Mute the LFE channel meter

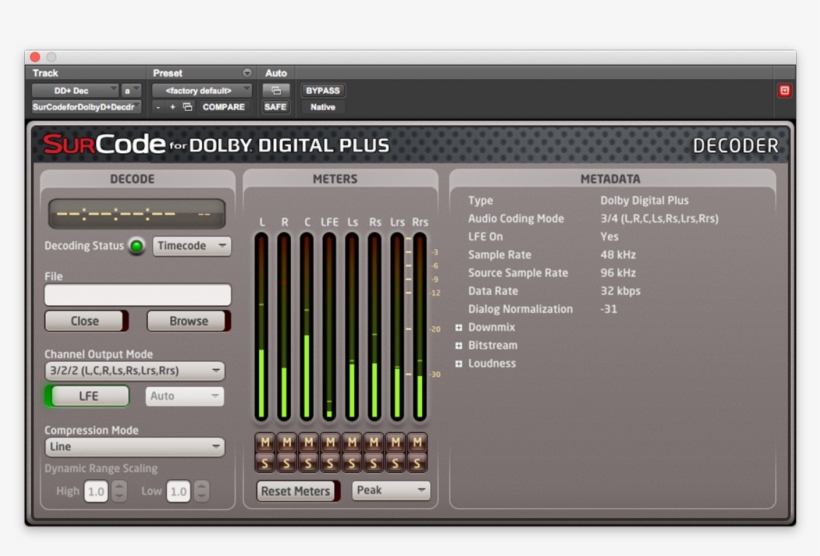click(330, 442)
